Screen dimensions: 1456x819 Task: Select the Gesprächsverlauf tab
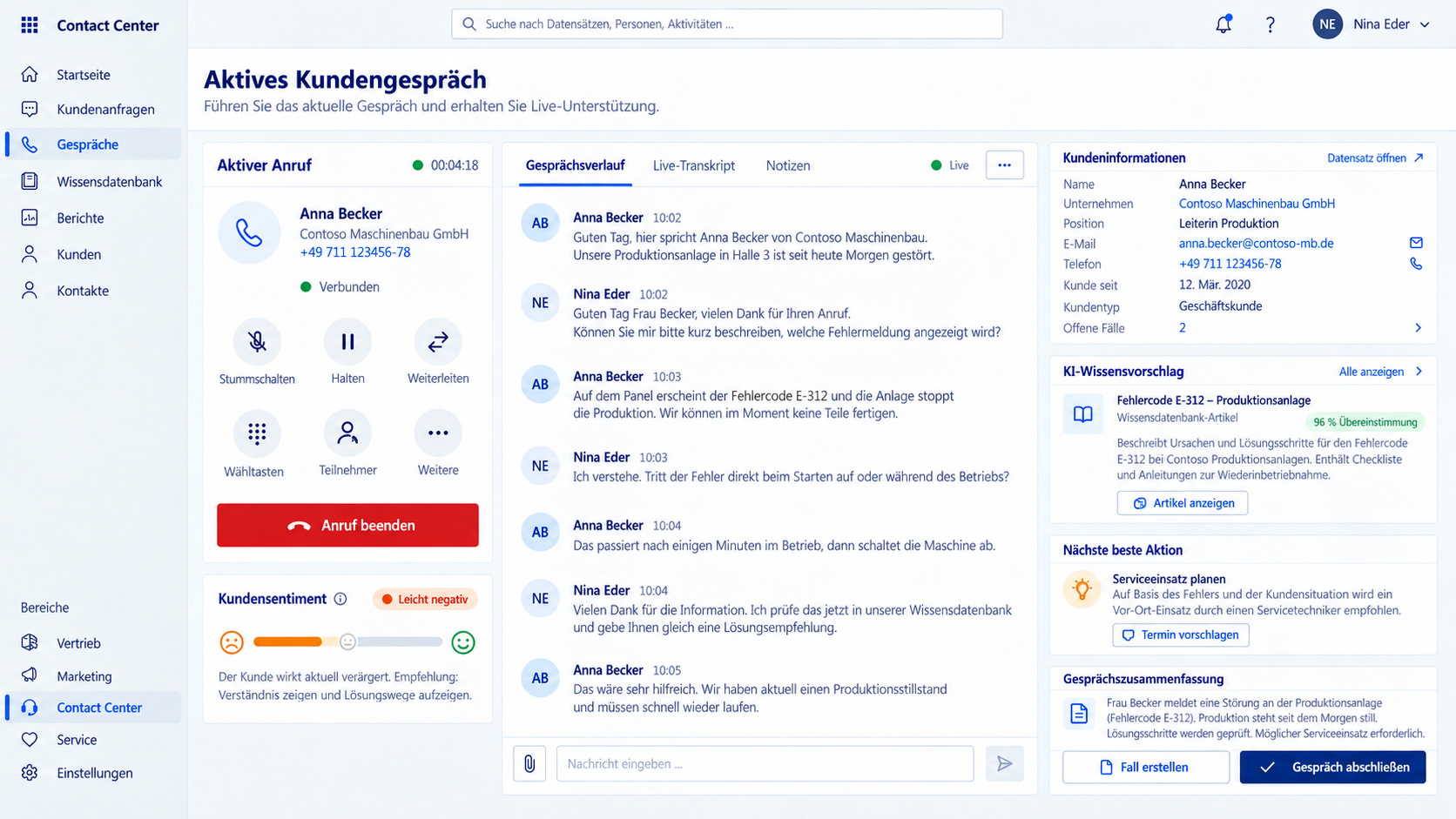575,165
